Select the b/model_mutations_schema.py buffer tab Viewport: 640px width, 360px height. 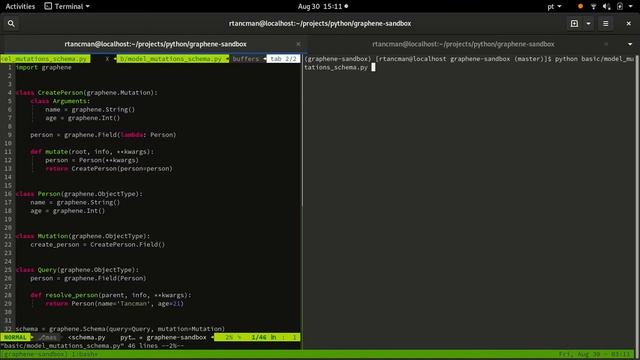171,59
